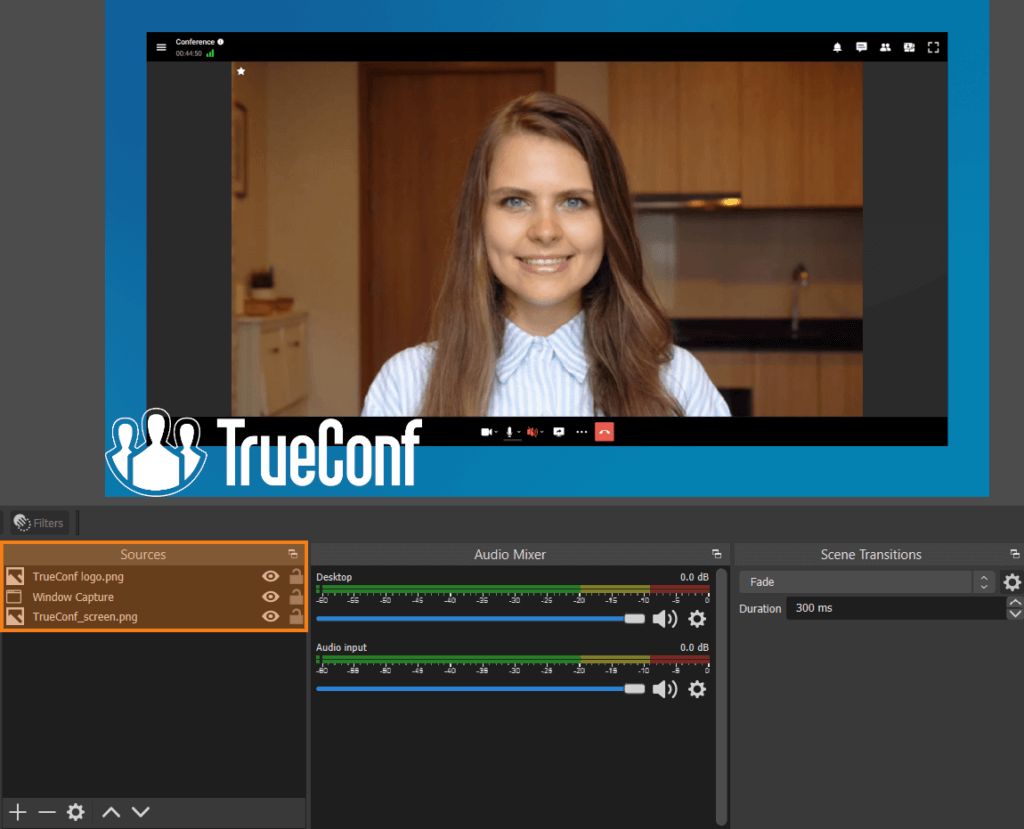Toggle visibility of TrueConf_screen.png
Viewport: 1024px width, 829px height.
[x=269, y=616]
